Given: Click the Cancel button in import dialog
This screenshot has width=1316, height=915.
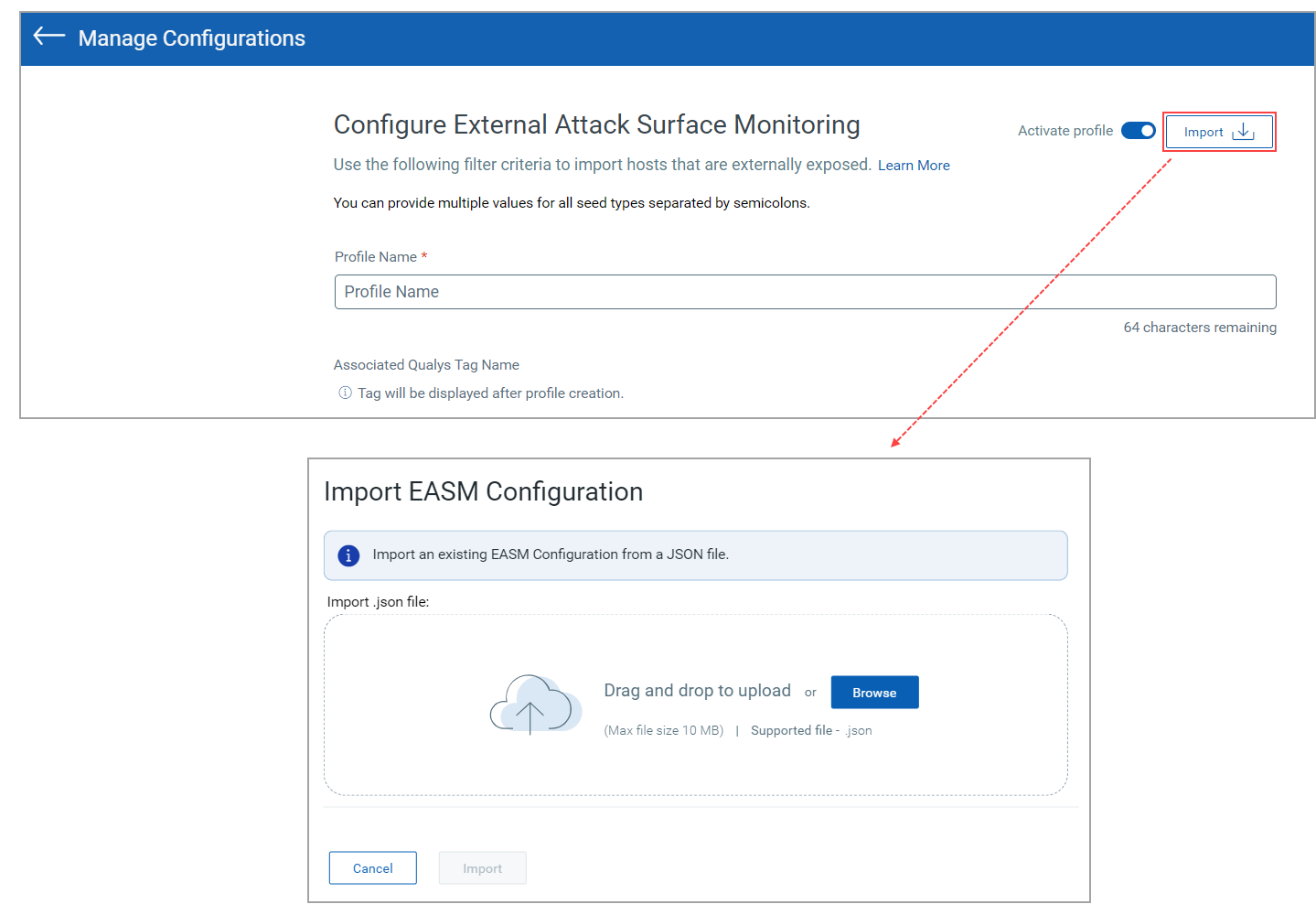Looking at the screenshot, I should pos(373,868).
